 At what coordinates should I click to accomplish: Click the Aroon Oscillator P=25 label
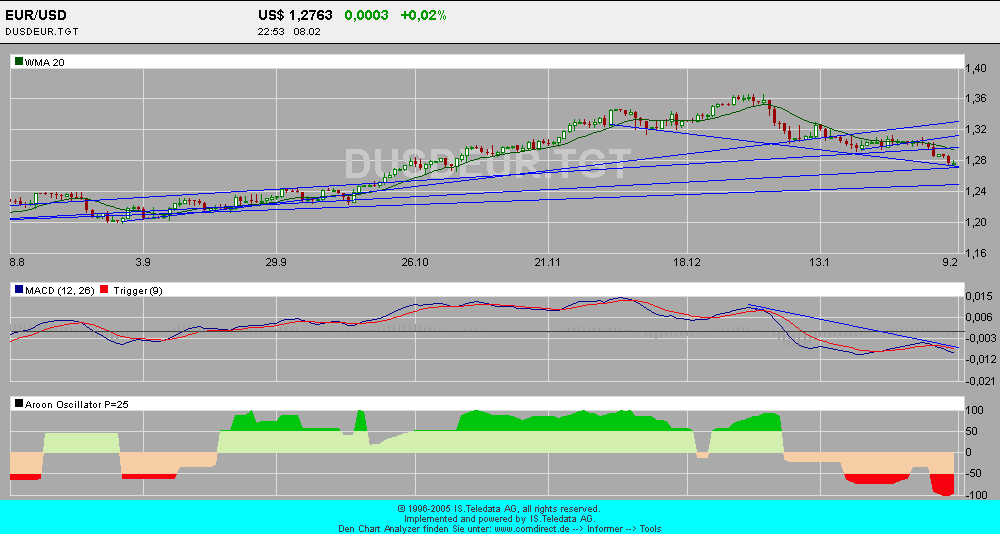coord(77,404)
